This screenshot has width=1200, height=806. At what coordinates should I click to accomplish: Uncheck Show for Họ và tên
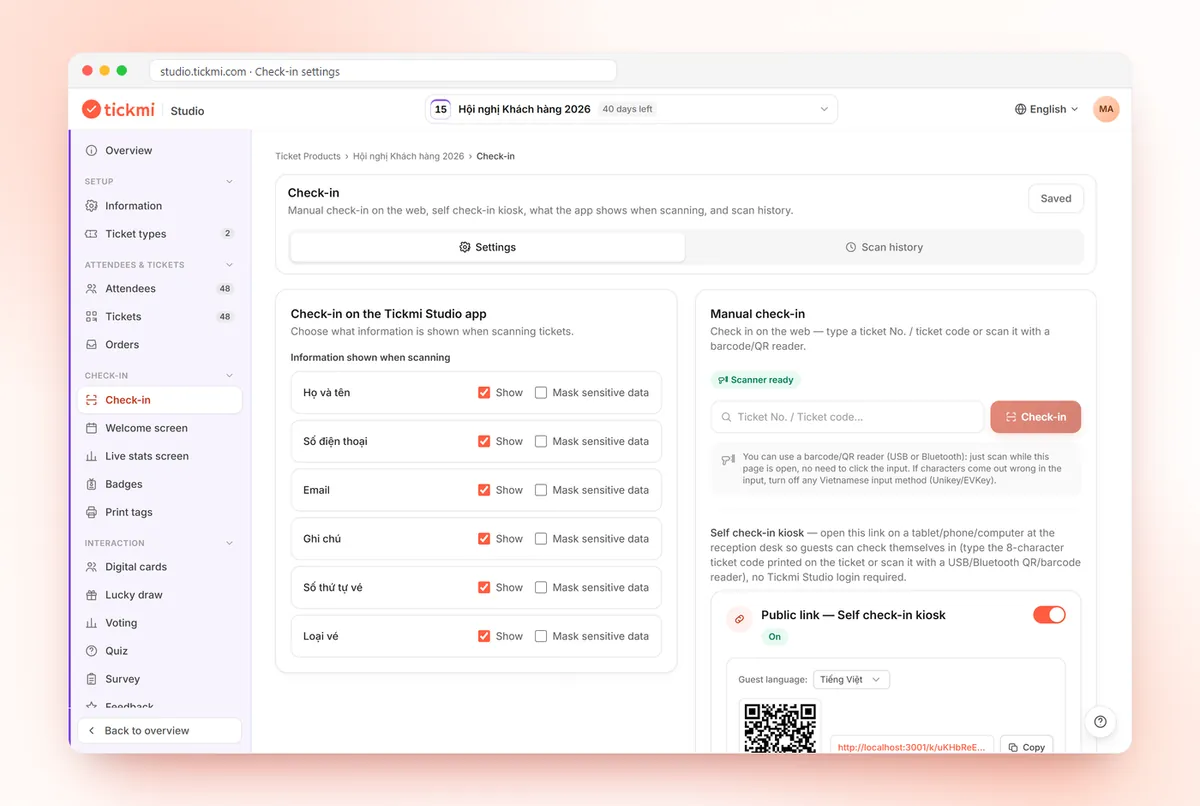484,393
